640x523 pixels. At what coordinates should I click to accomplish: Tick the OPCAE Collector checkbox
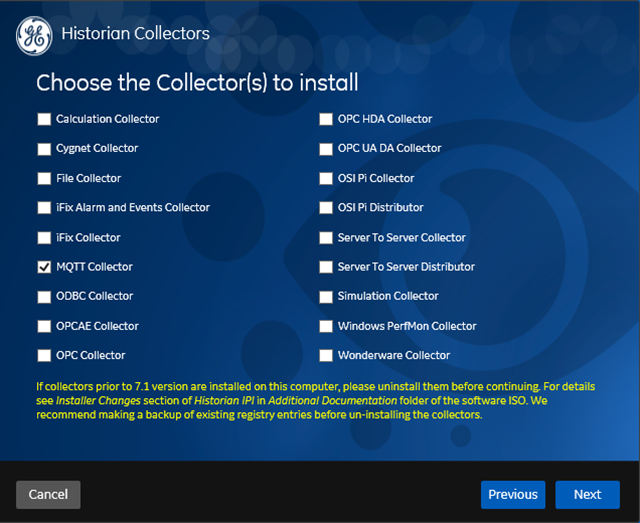44,326
